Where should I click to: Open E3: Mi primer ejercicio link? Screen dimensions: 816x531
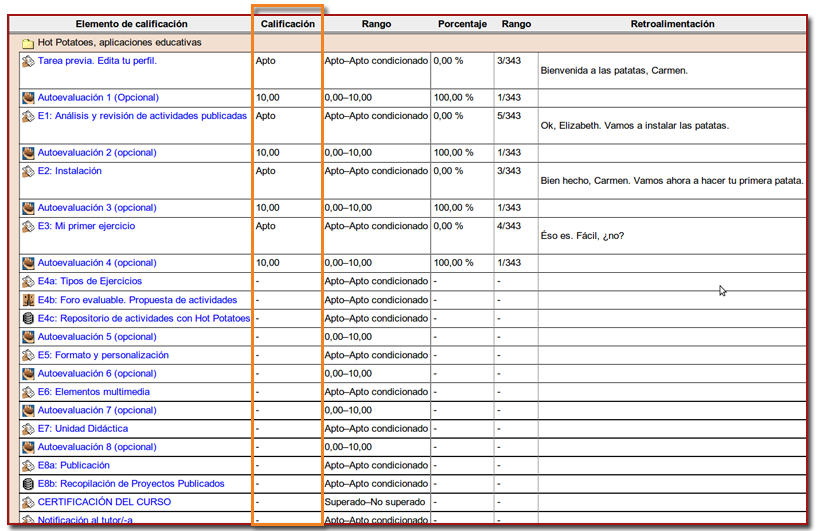pos(86,226)
